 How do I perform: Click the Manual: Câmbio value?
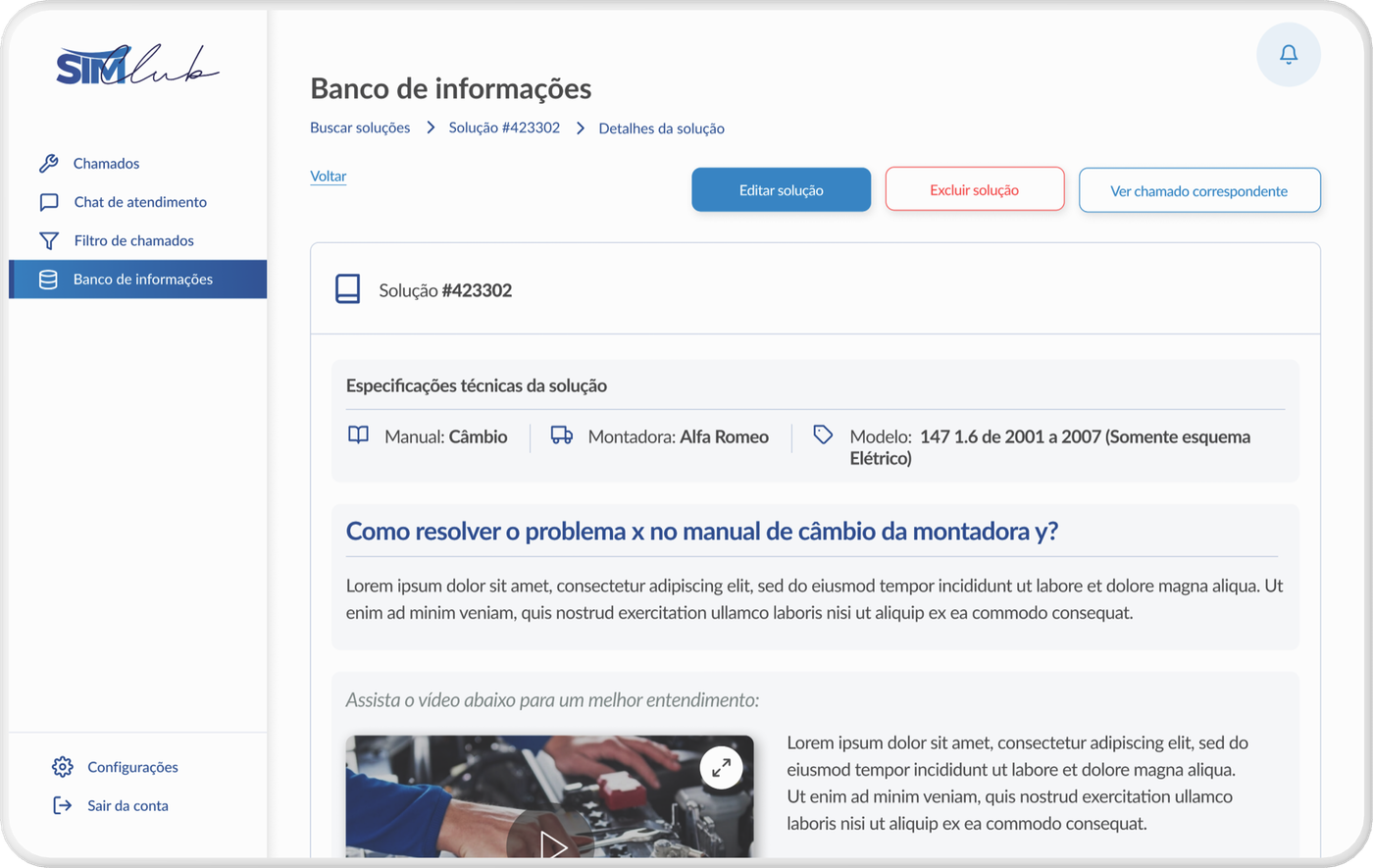[446, 436]
